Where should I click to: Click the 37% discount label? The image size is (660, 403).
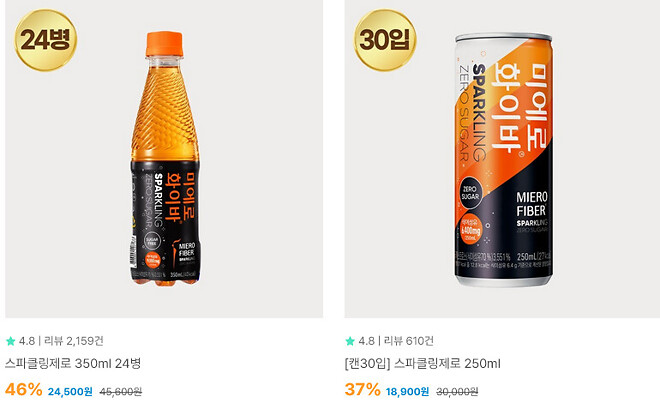(x=362, y=390)
